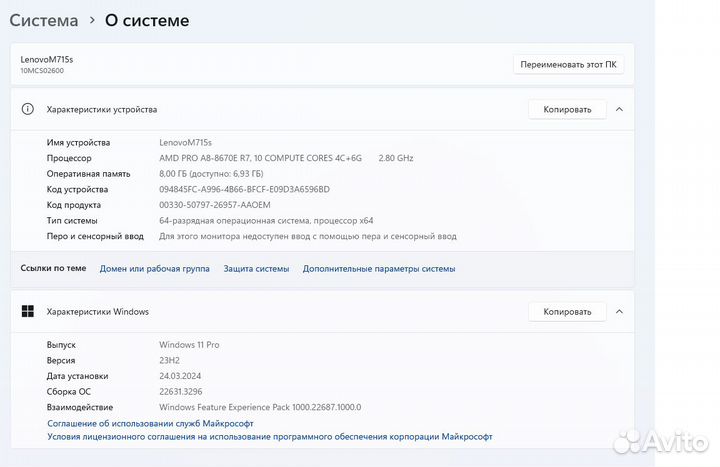
Task: Select processor value AMD PRO A8-8670E
Action: tap(286, 158)
